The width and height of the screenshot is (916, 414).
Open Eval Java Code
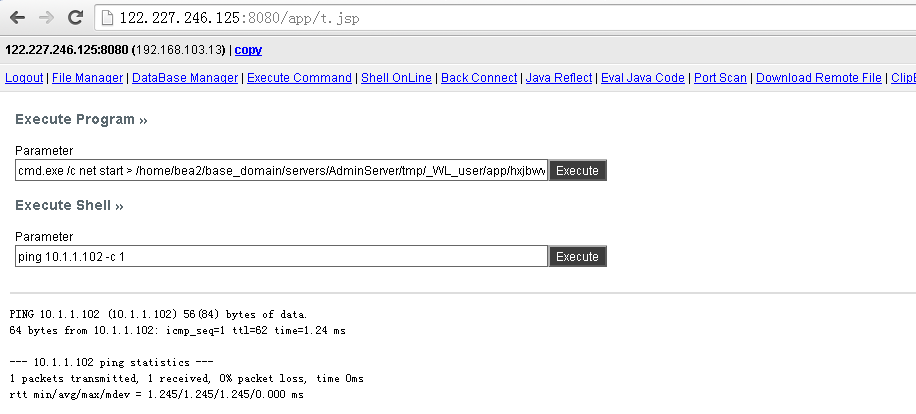coord(643,78)
